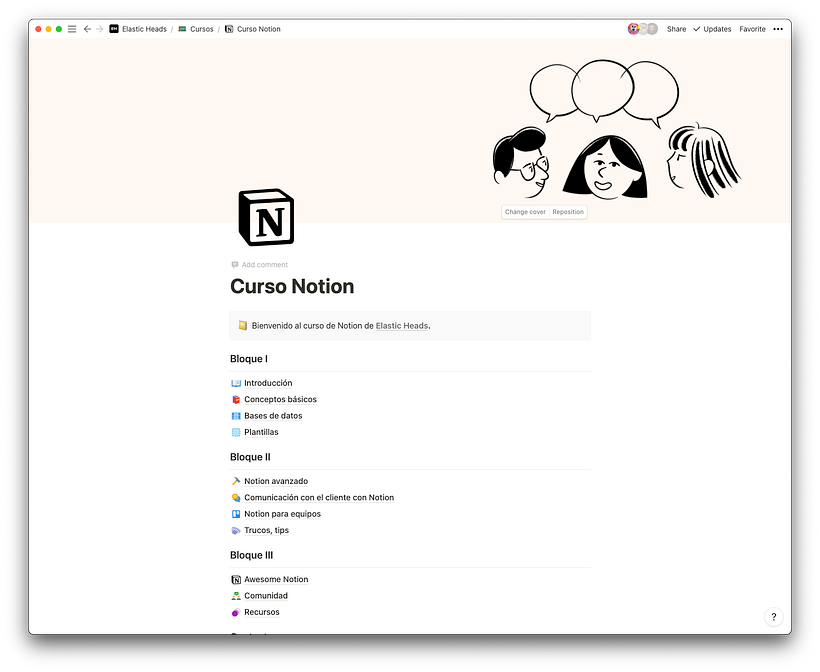This screenshot has width=820, height=672.
Task: Open Comunicación con el cliente con Notion
Action: coord(319,498)
